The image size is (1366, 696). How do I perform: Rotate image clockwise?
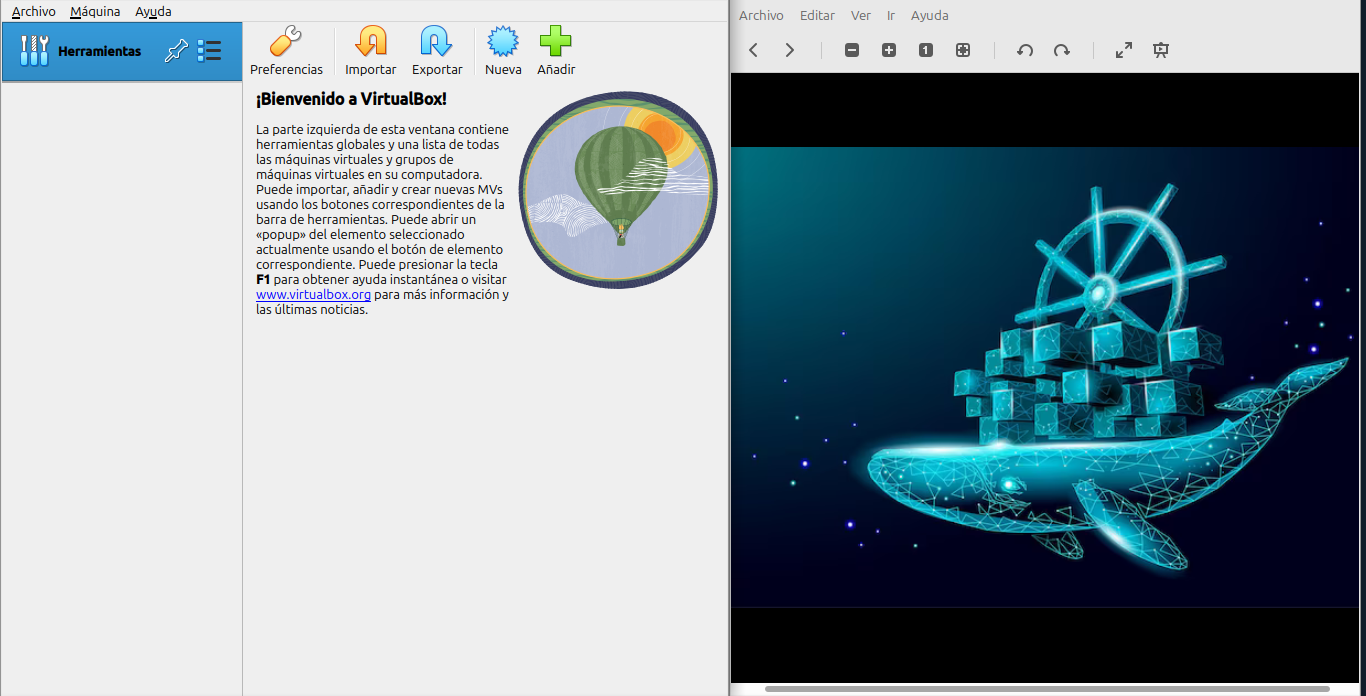click(x=1062, y=50)
